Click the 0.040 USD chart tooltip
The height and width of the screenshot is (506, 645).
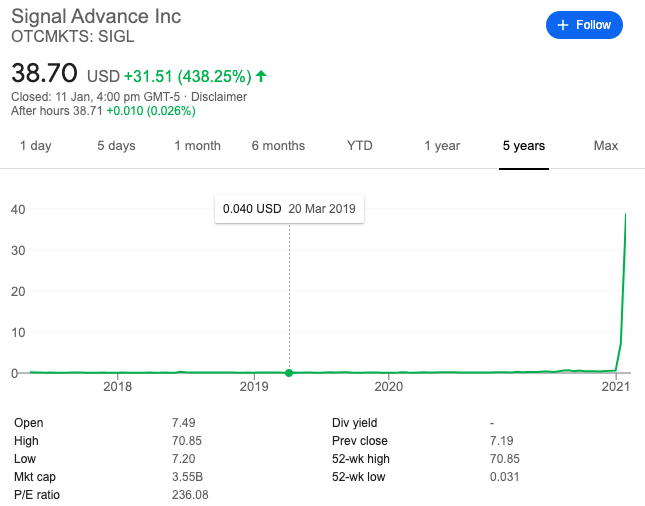[x=289, y=209]
